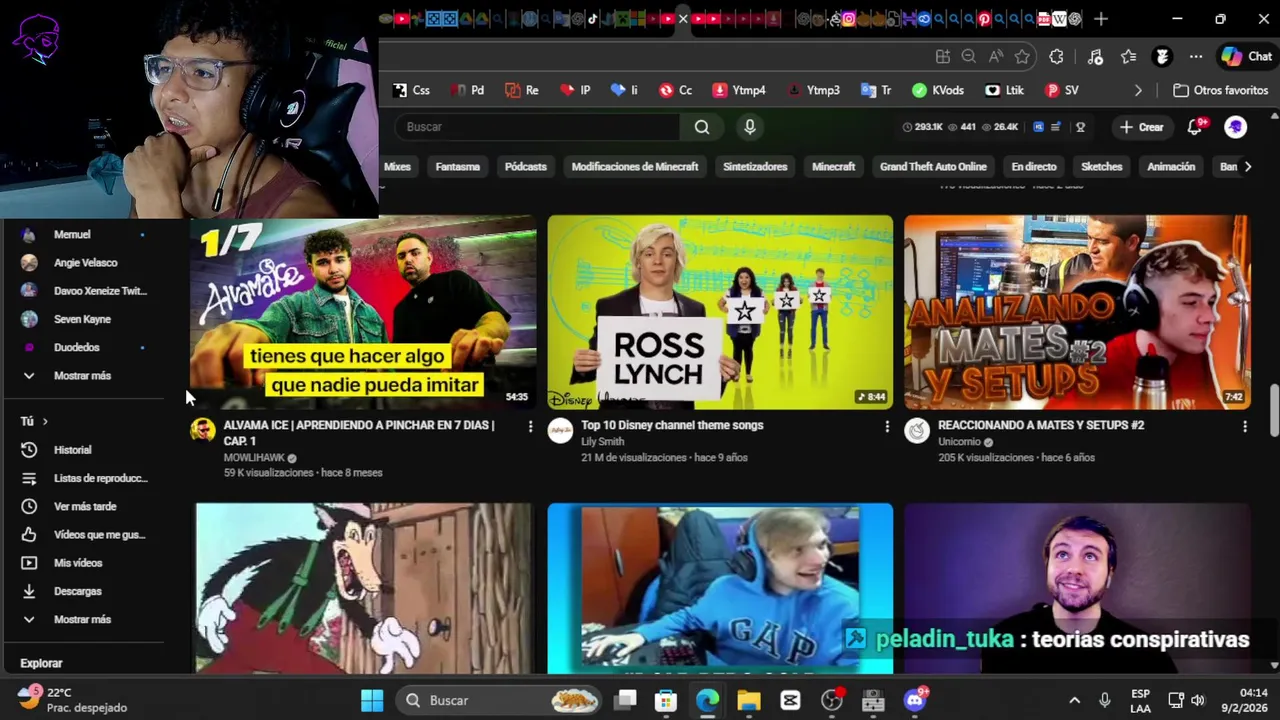This screenshot has height=720, width=1280.
Task: Click the YouTube Buscar search field
Action: click(x=538, y=127)
